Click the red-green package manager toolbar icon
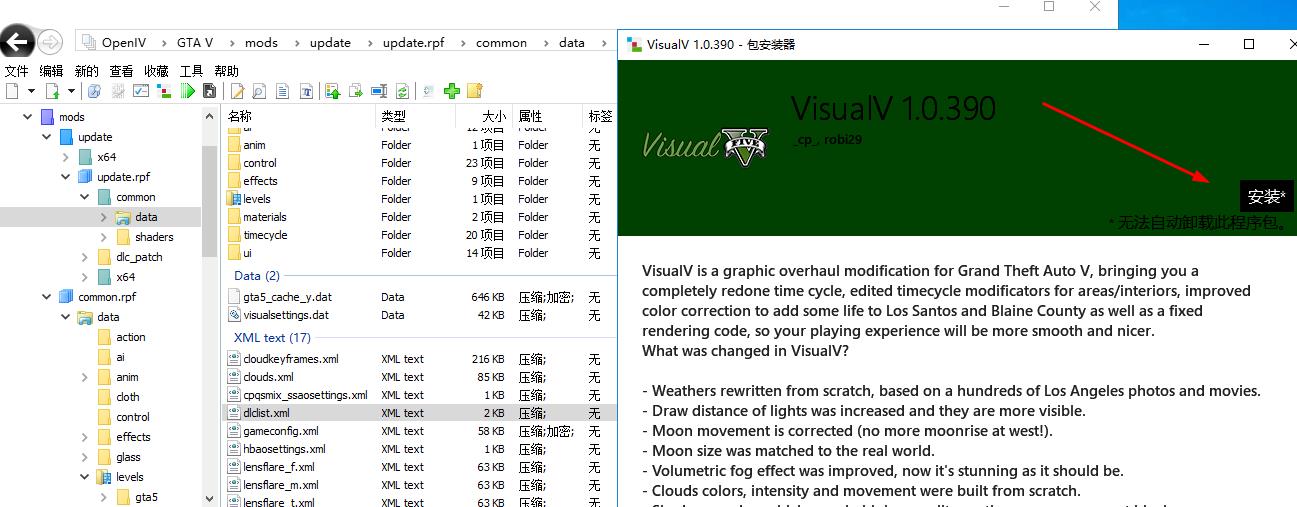Screen dimensions: 1297x507 point(164,91)
